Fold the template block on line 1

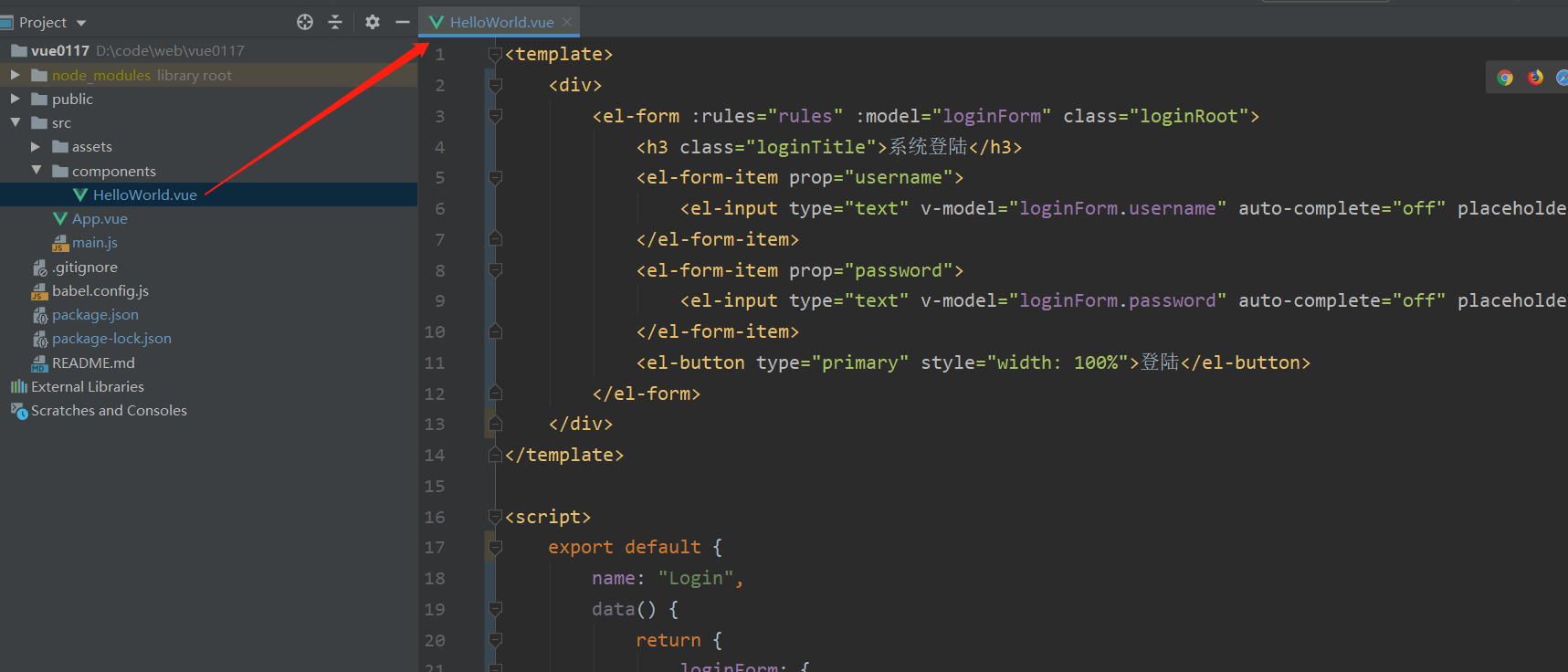(x=495, y=55)
